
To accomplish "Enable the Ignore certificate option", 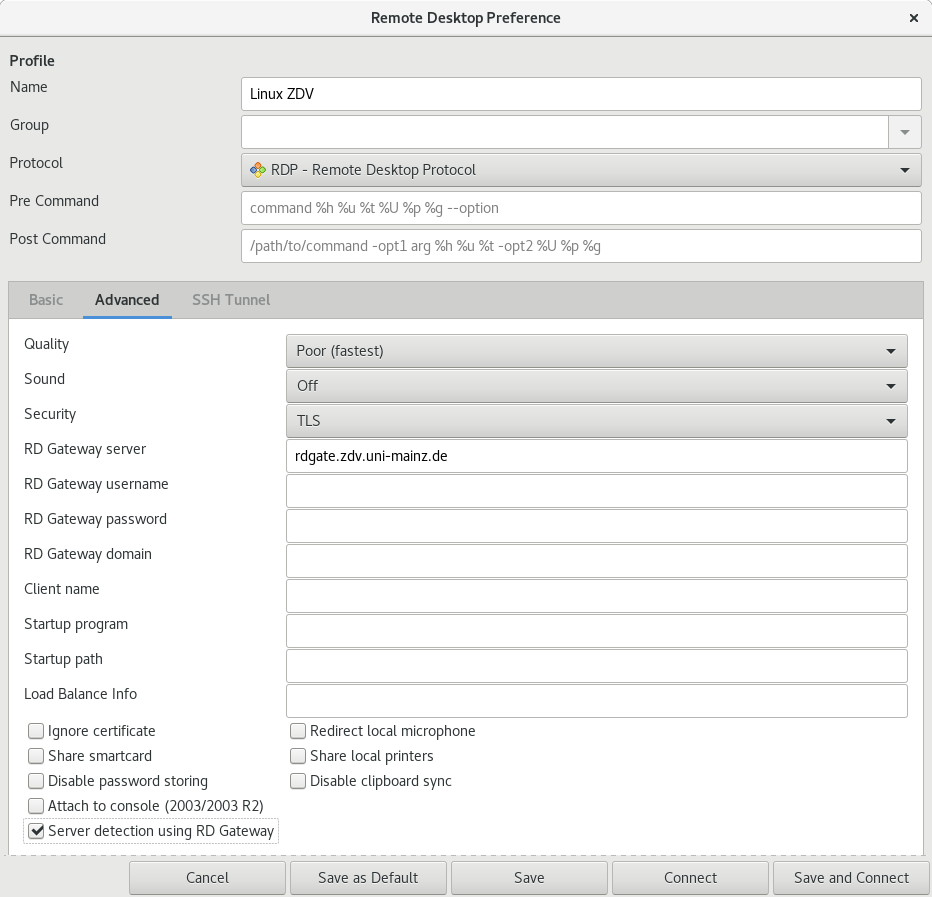I will (x=36, y=731).
